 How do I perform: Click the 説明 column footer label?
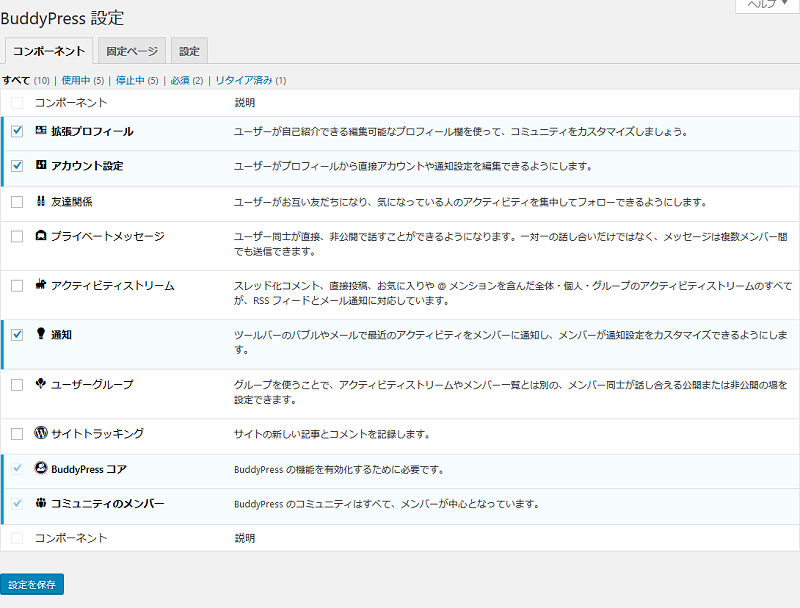(245, 538)
